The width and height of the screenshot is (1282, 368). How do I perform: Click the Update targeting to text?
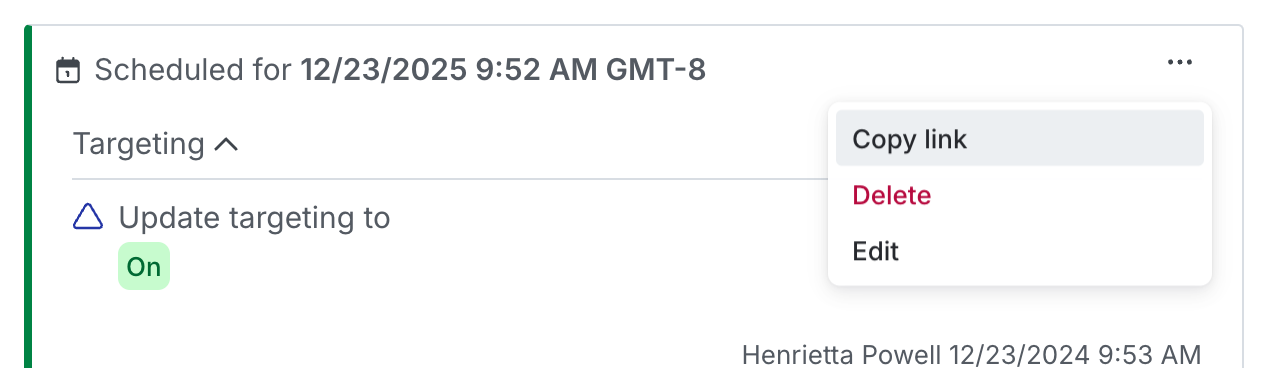254,217
